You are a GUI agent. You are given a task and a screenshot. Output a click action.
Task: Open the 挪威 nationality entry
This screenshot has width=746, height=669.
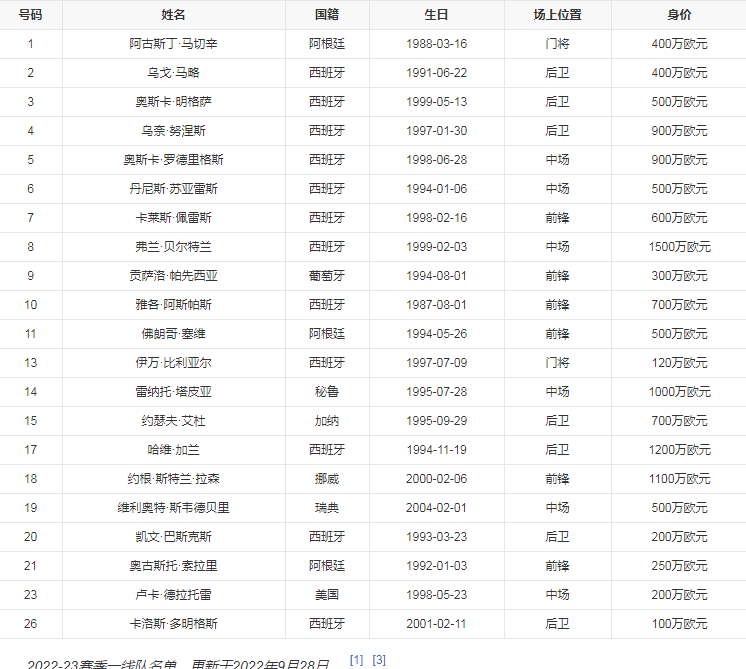point(327,479)
